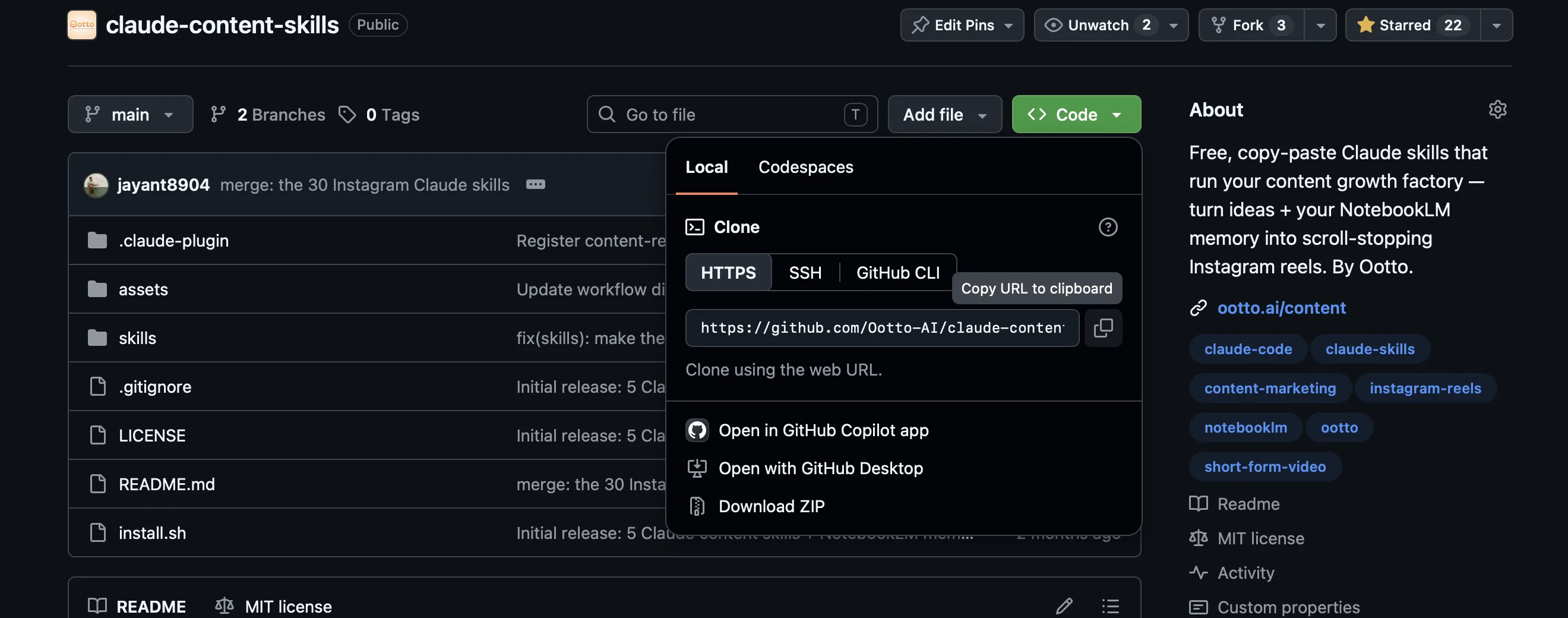
Task: Expand the Fork options caret
Action: tap(1320, 25)
